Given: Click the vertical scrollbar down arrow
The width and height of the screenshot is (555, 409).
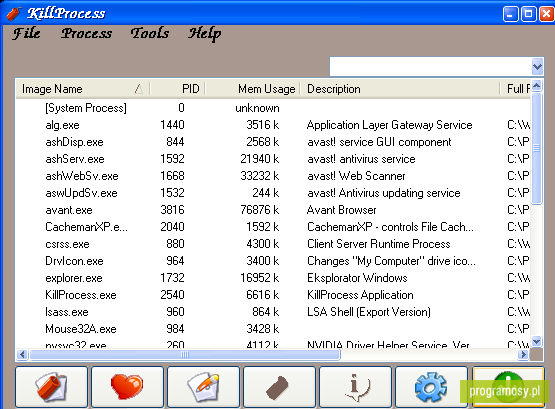Looking at the screenshot, I should tap(537, 341).
